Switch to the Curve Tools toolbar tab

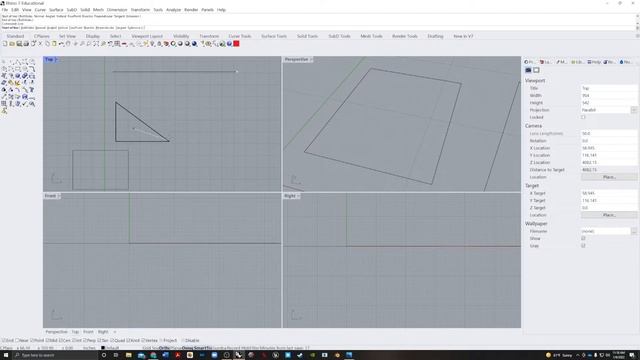coord(240,36)
